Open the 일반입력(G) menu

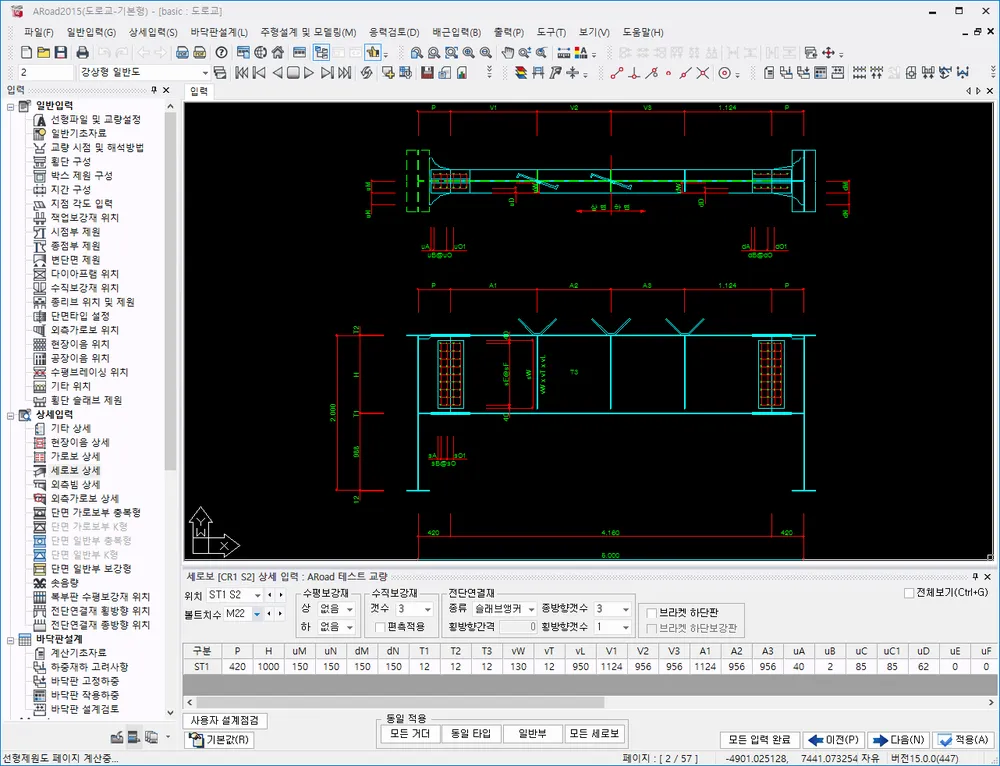91,32
